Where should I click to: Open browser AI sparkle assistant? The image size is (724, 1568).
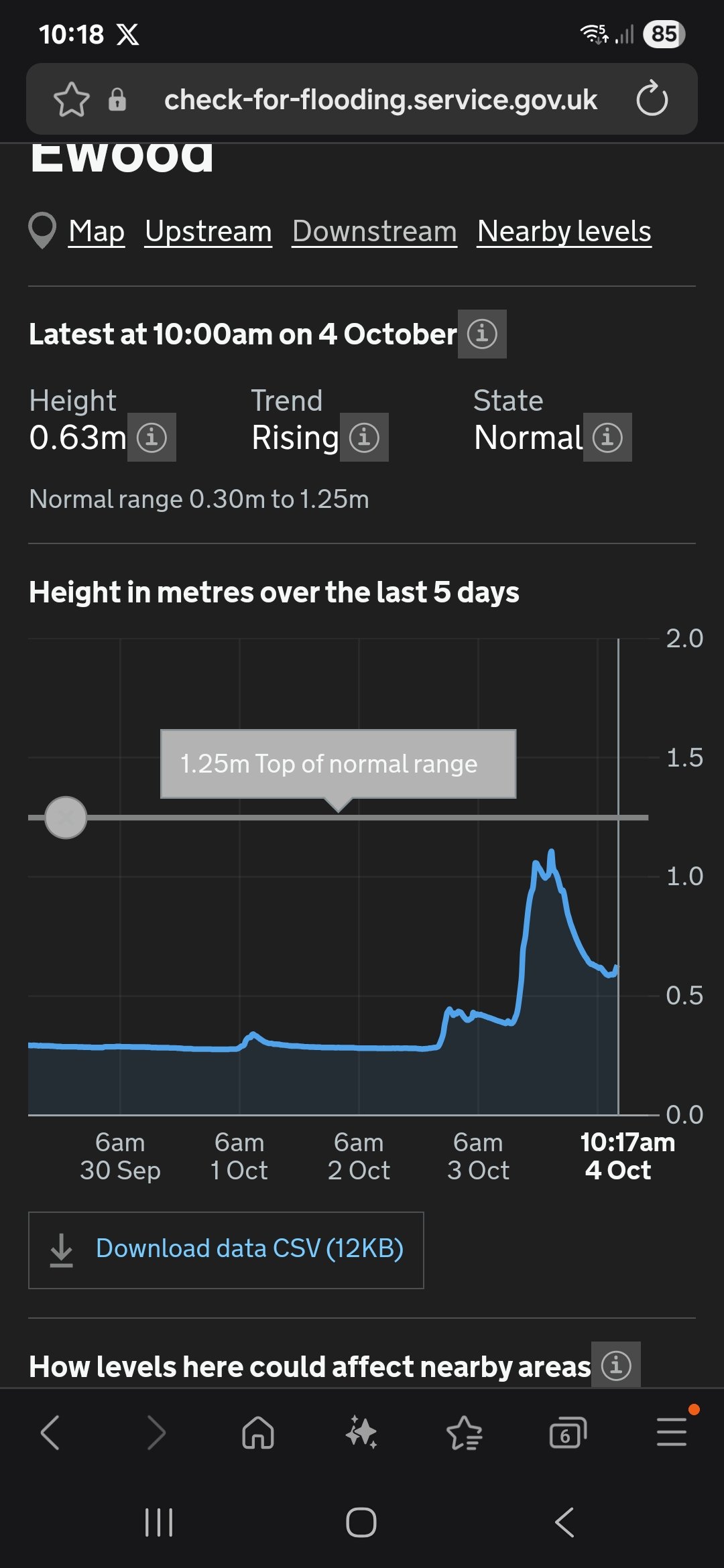tap(361, 1433)
